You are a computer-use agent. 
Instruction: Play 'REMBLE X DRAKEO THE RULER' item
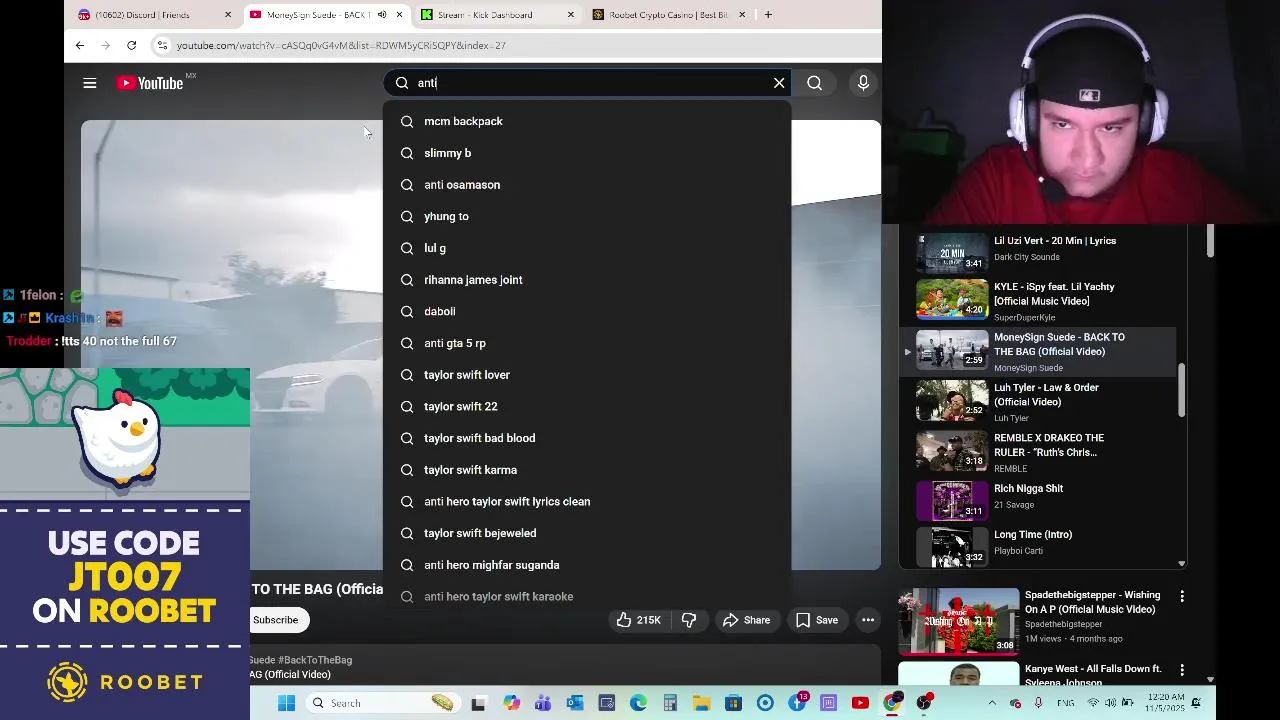tap(1040, 452)
